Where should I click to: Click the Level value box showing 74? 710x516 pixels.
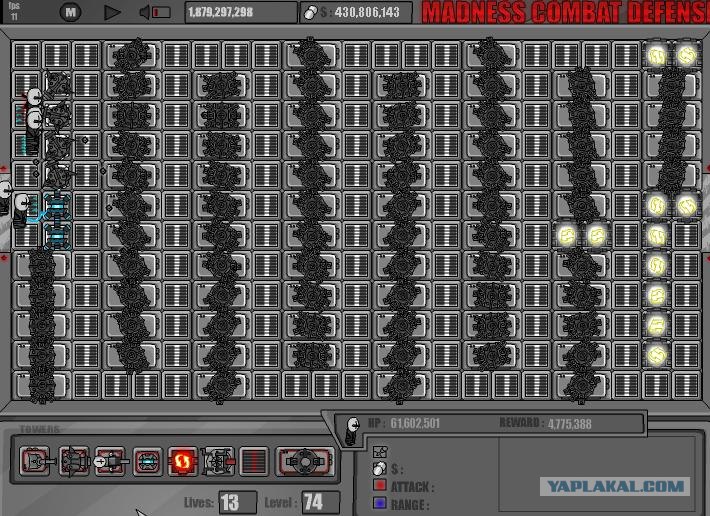pyautogui.click(x=321, y=502)
